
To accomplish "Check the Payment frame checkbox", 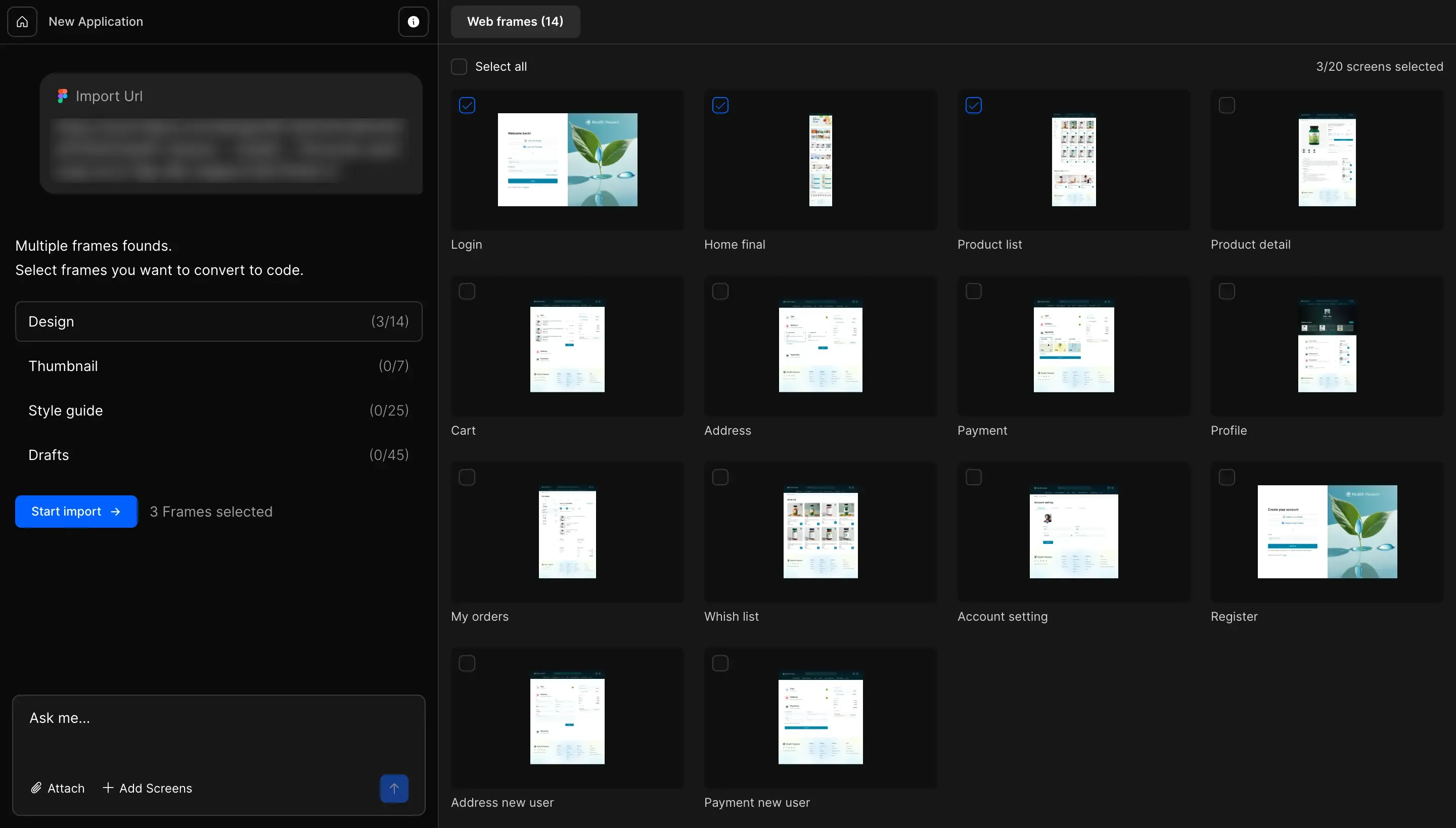I will tap(974, 291).
